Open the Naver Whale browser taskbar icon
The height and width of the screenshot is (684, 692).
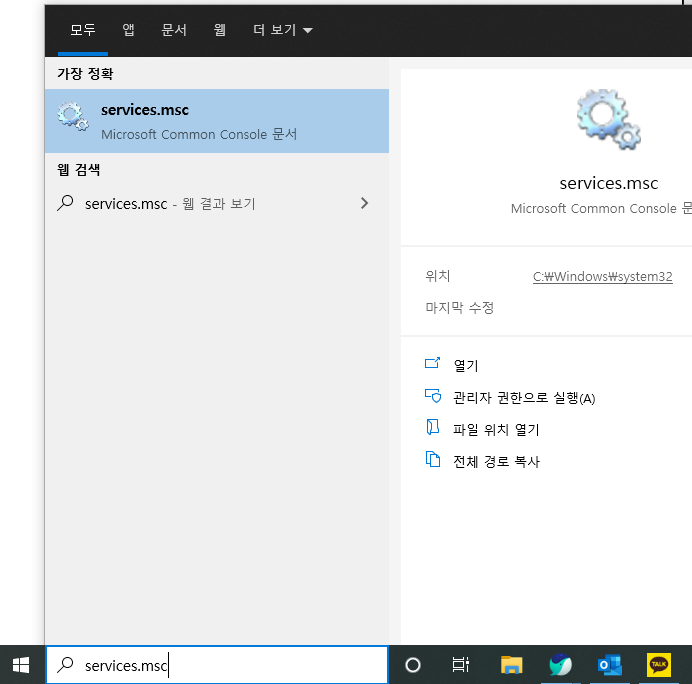(560, 665)
